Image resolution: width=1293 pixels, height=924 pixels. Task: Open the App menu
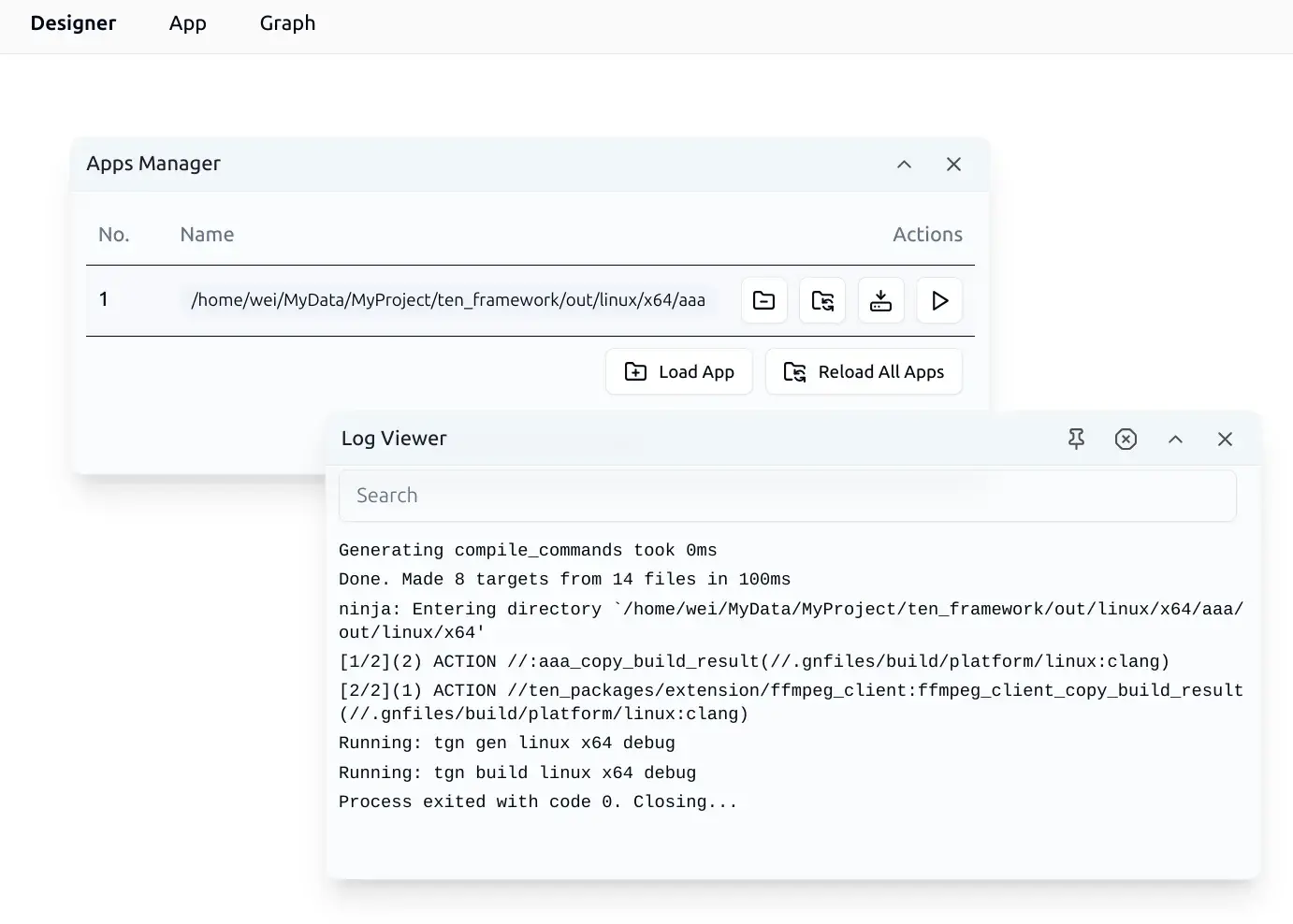tap(187, 22)
